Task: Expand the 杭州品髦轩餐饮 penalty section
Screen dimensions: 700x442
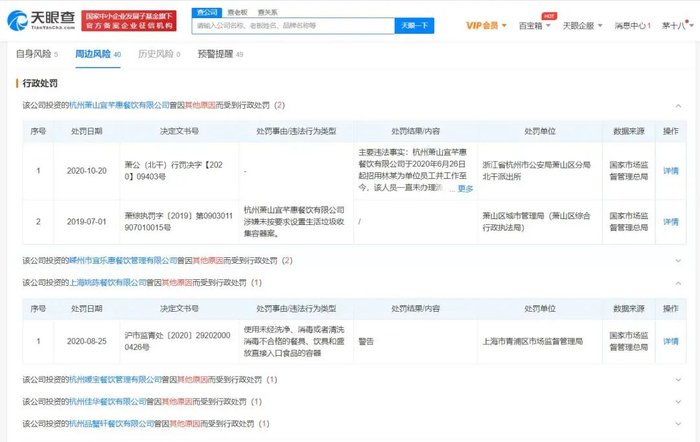Action: point(680,424)
